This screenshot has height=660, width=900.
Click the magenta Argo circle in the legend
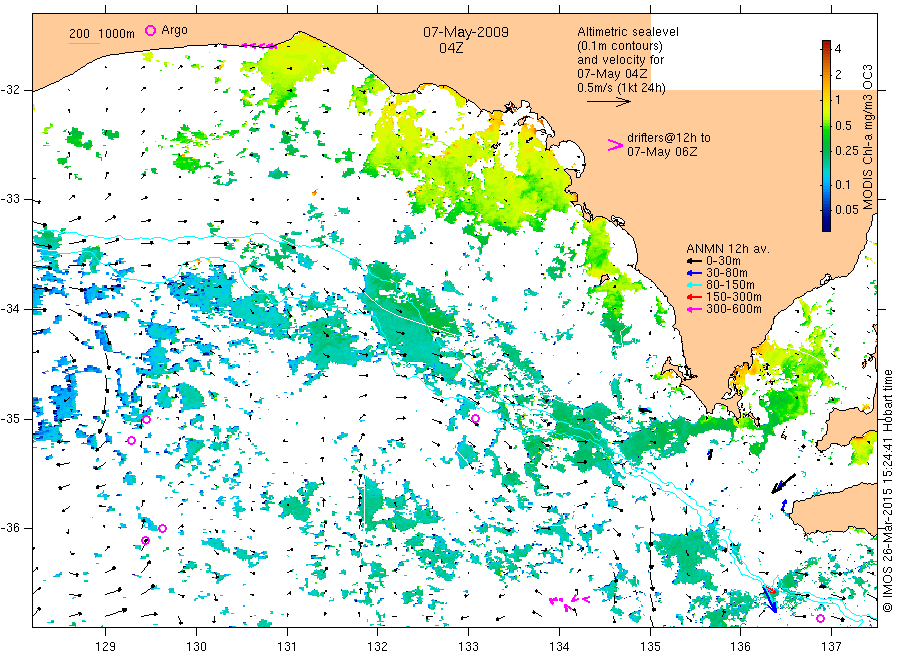coord(150,30)
